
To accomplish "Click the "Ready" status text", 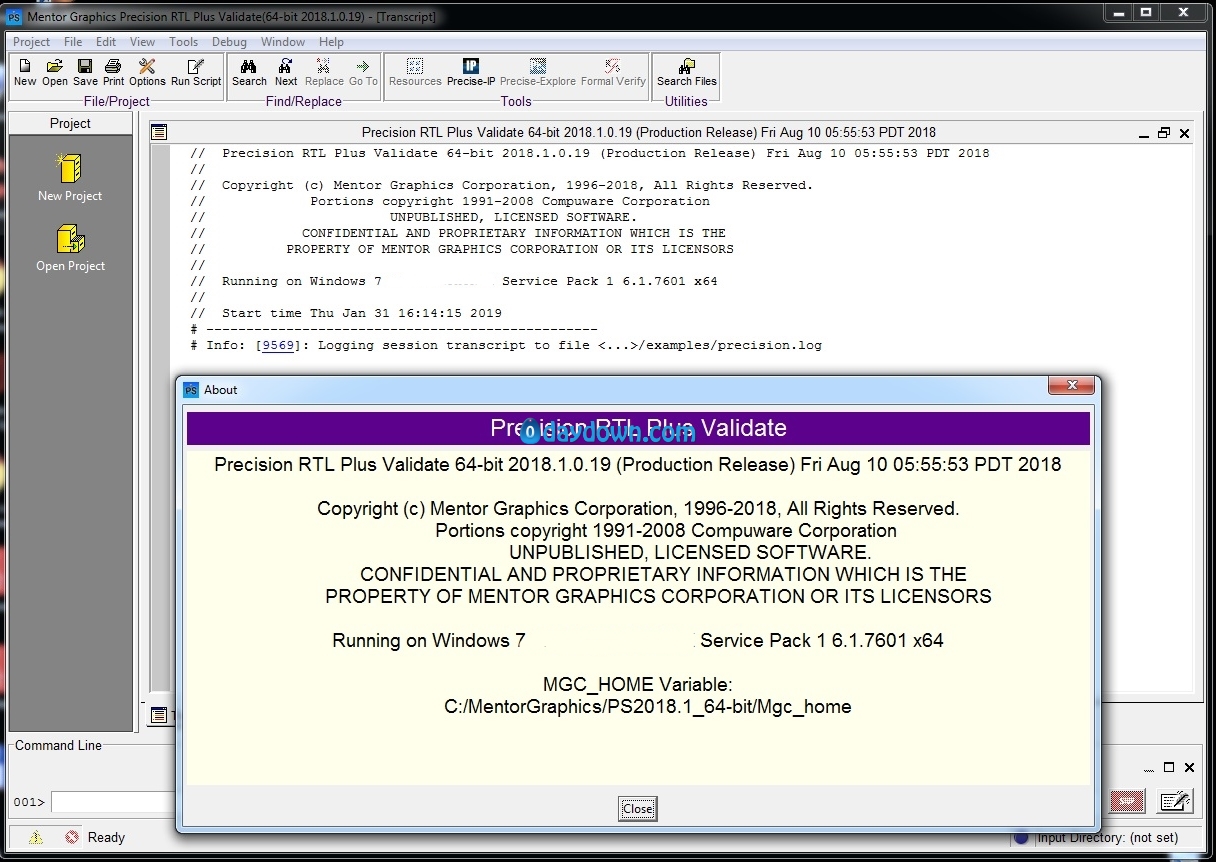I will click(106, 837).
